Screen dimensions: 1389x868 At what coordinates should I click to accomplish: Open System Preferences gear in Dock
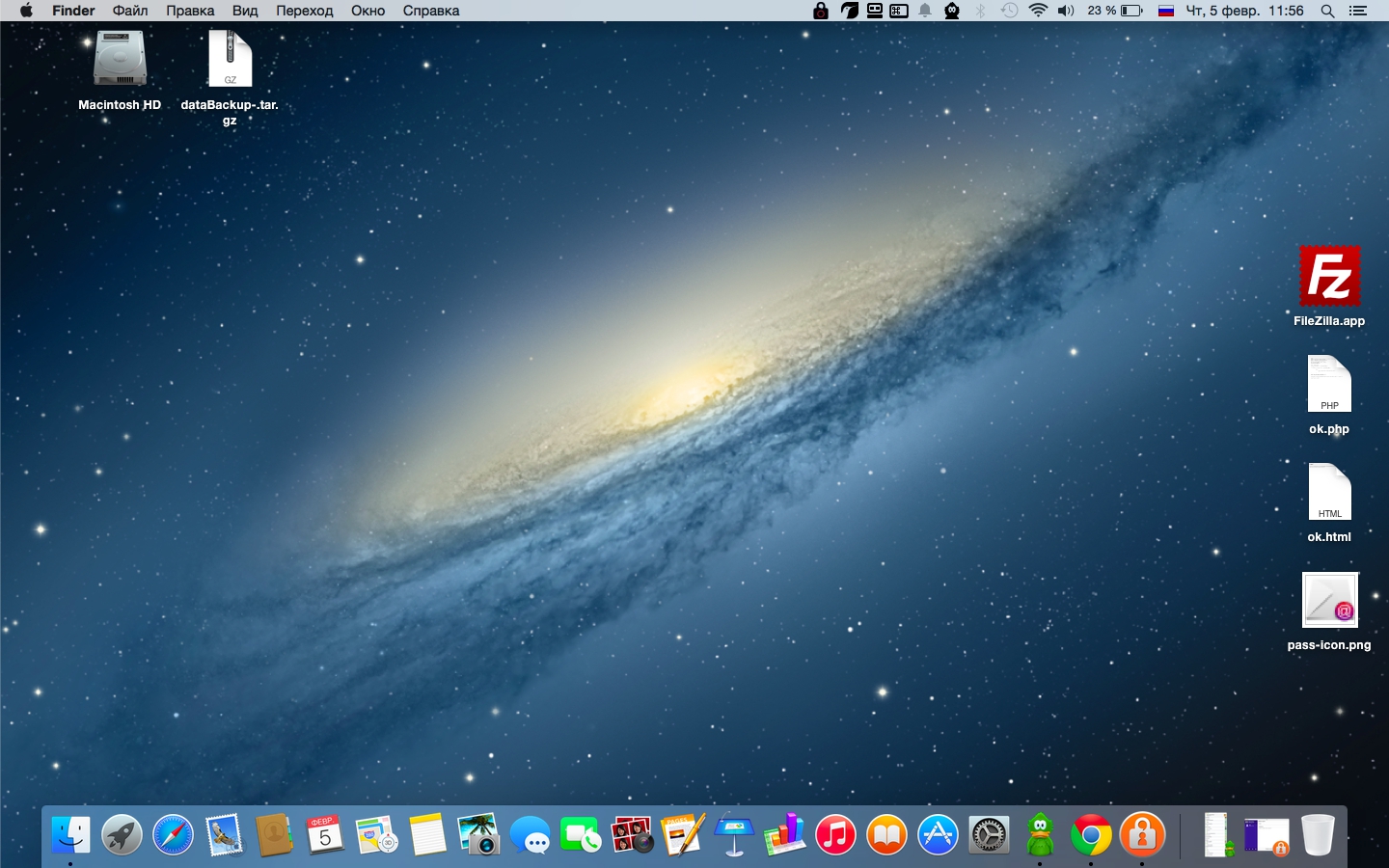pyautogui.click(x=989, y=835)
